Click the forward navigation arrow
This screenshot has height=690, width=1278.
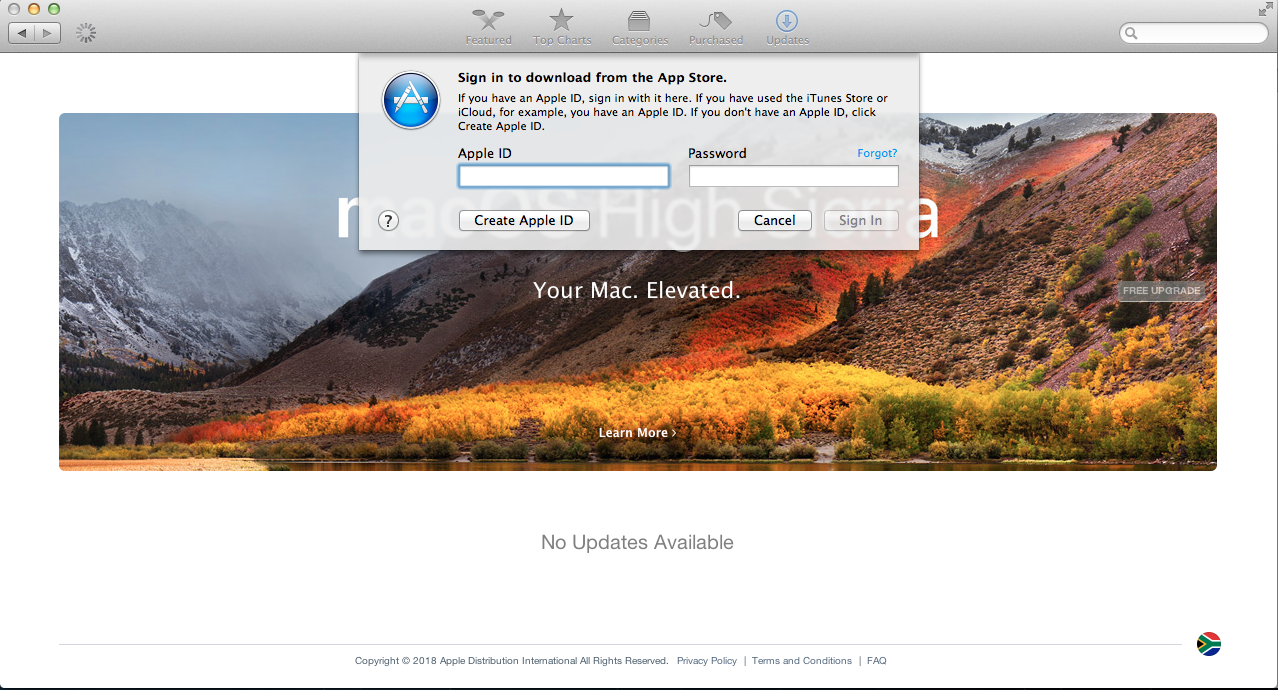tap(48, 33)
